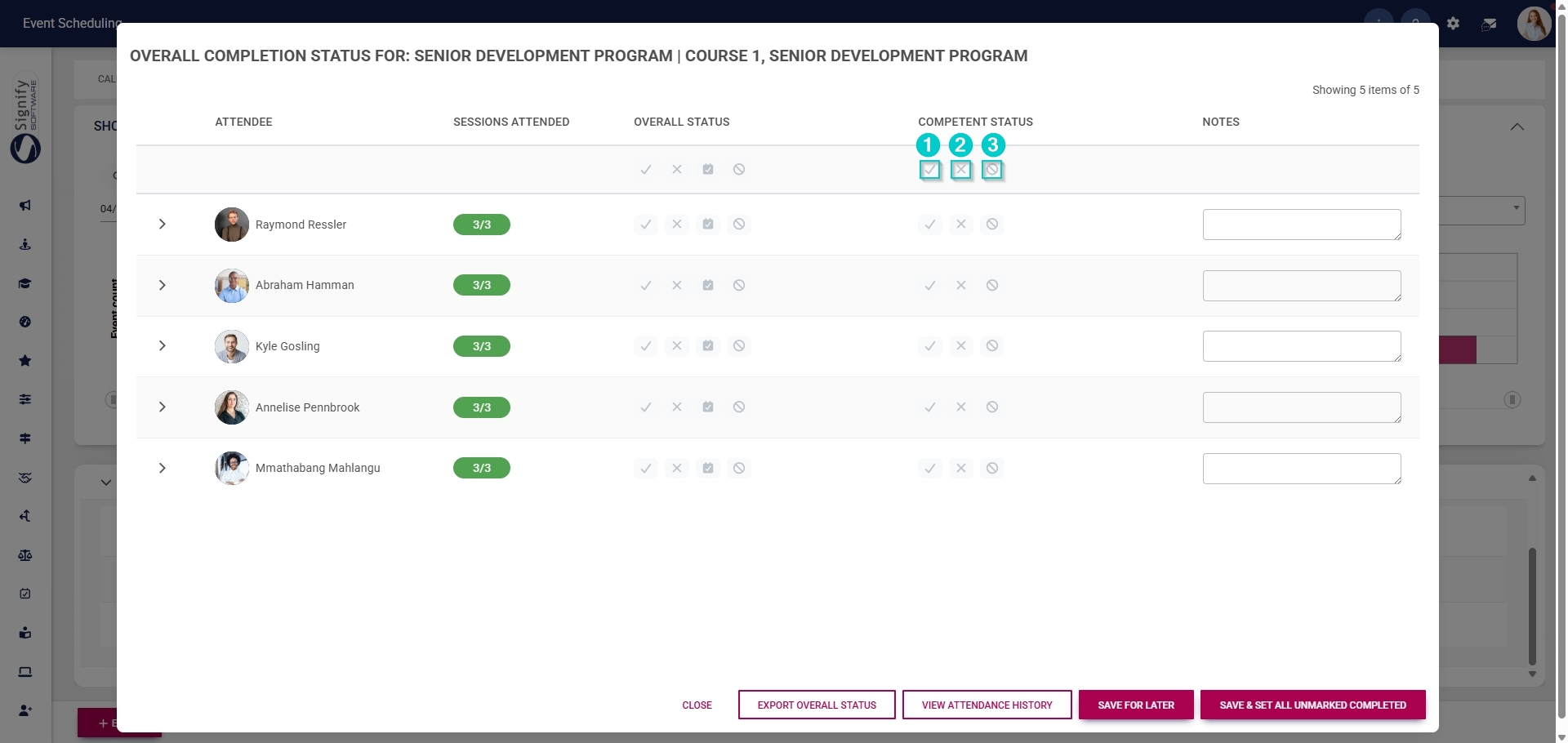Viewport: 1568px width, 743px height.
Task: Mark Abraham Hamman overall status checkmark
Action: (x=645, y=286)
